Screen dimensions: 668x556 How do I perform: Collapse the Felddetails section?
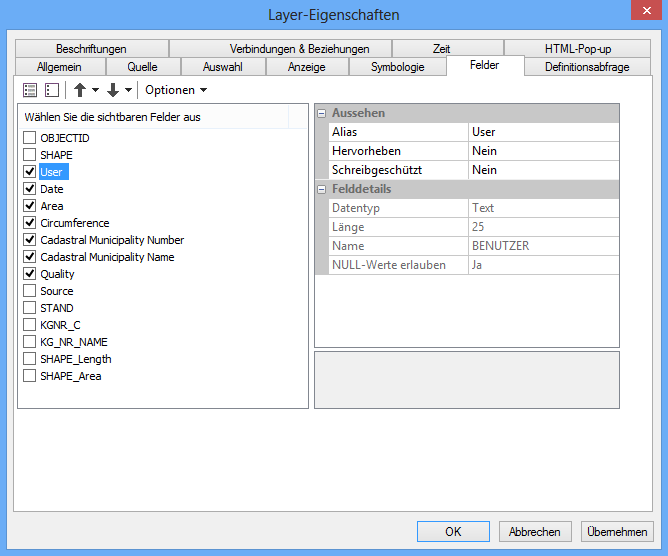click(x=322, y=189)
